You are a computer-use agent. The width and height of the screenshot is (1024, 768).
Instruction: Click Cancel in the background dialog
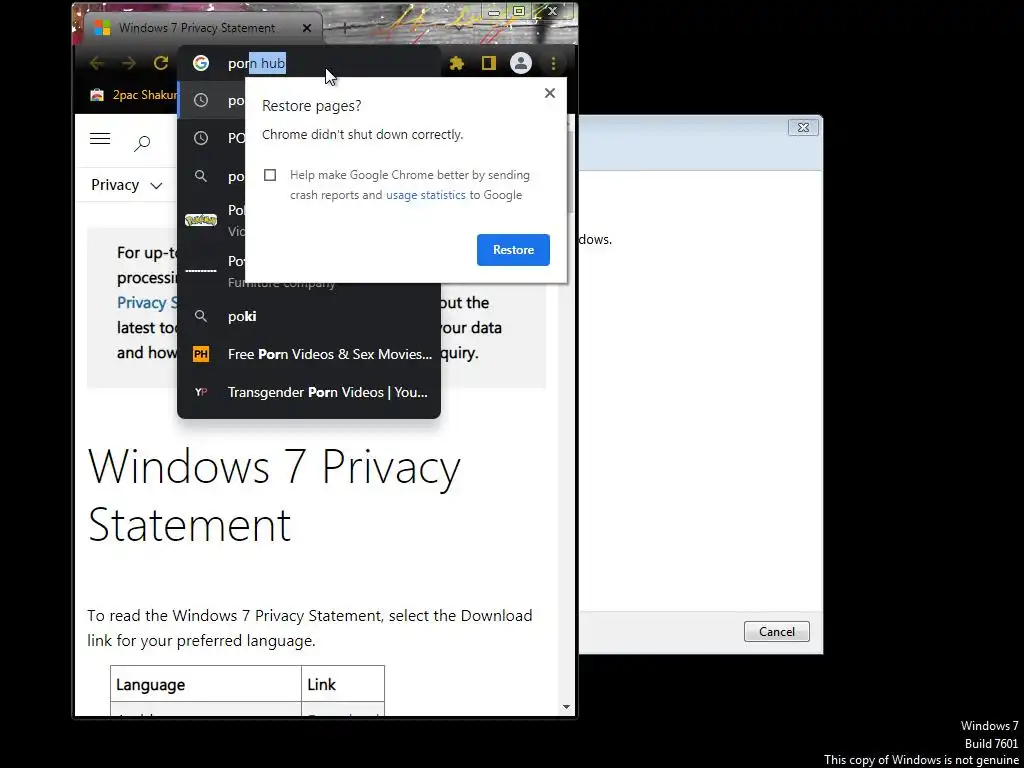pos(776,632)
